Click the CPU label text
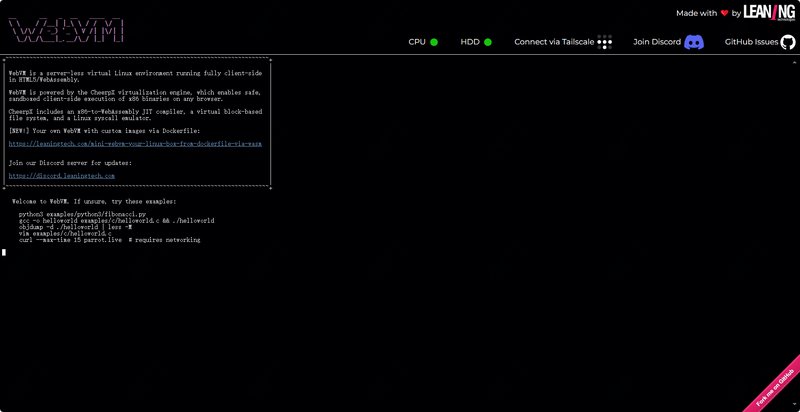The width and height of the screenshot is (800, 412). (417, 42)
